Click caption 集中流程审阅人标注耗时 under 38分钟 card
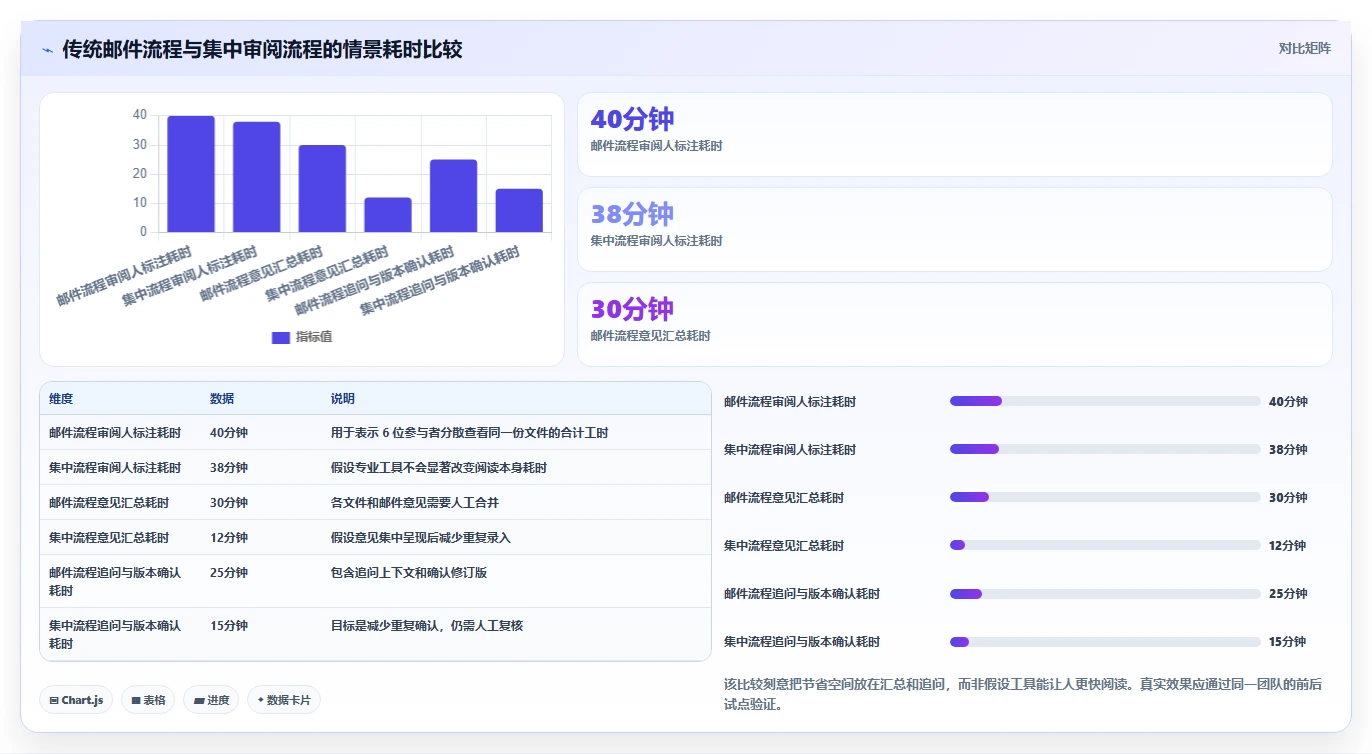This screenshot has width=1372, height=754. point(656,241)
